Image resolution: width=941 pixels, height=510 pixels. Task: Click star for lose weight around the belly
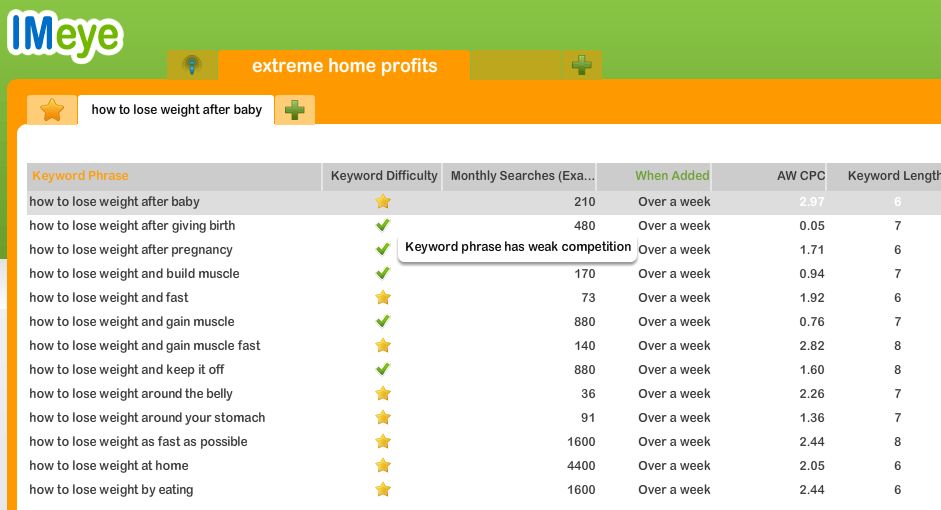click(383, 394)
